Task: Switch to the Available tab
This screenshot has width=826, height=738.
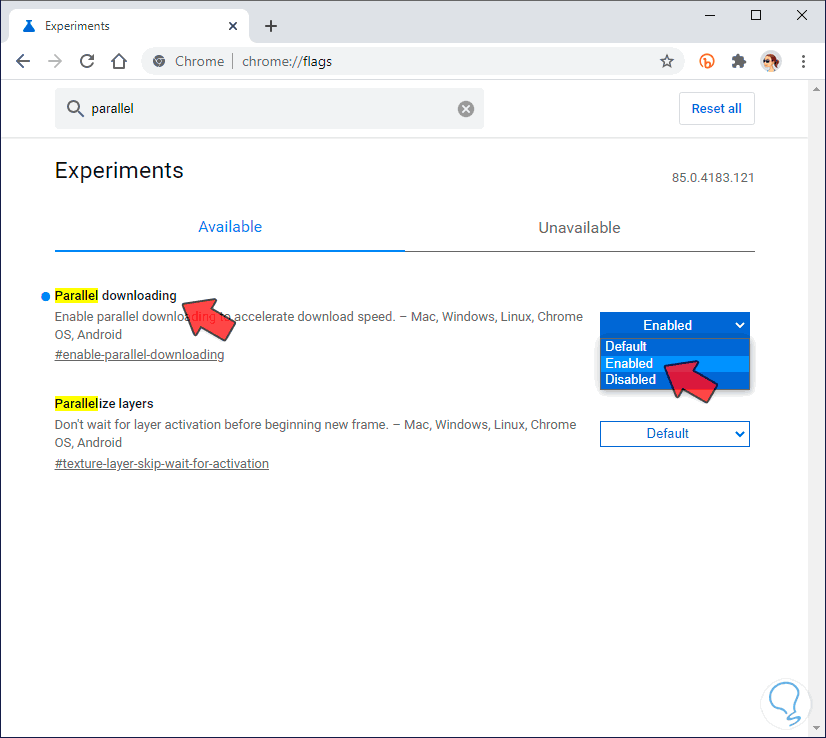Action: click(x=230, y=227)
